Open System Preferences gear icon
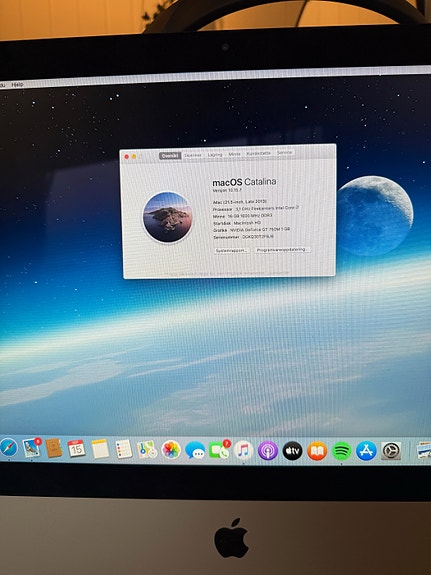The image size is (431, 575). coord(391,451)
